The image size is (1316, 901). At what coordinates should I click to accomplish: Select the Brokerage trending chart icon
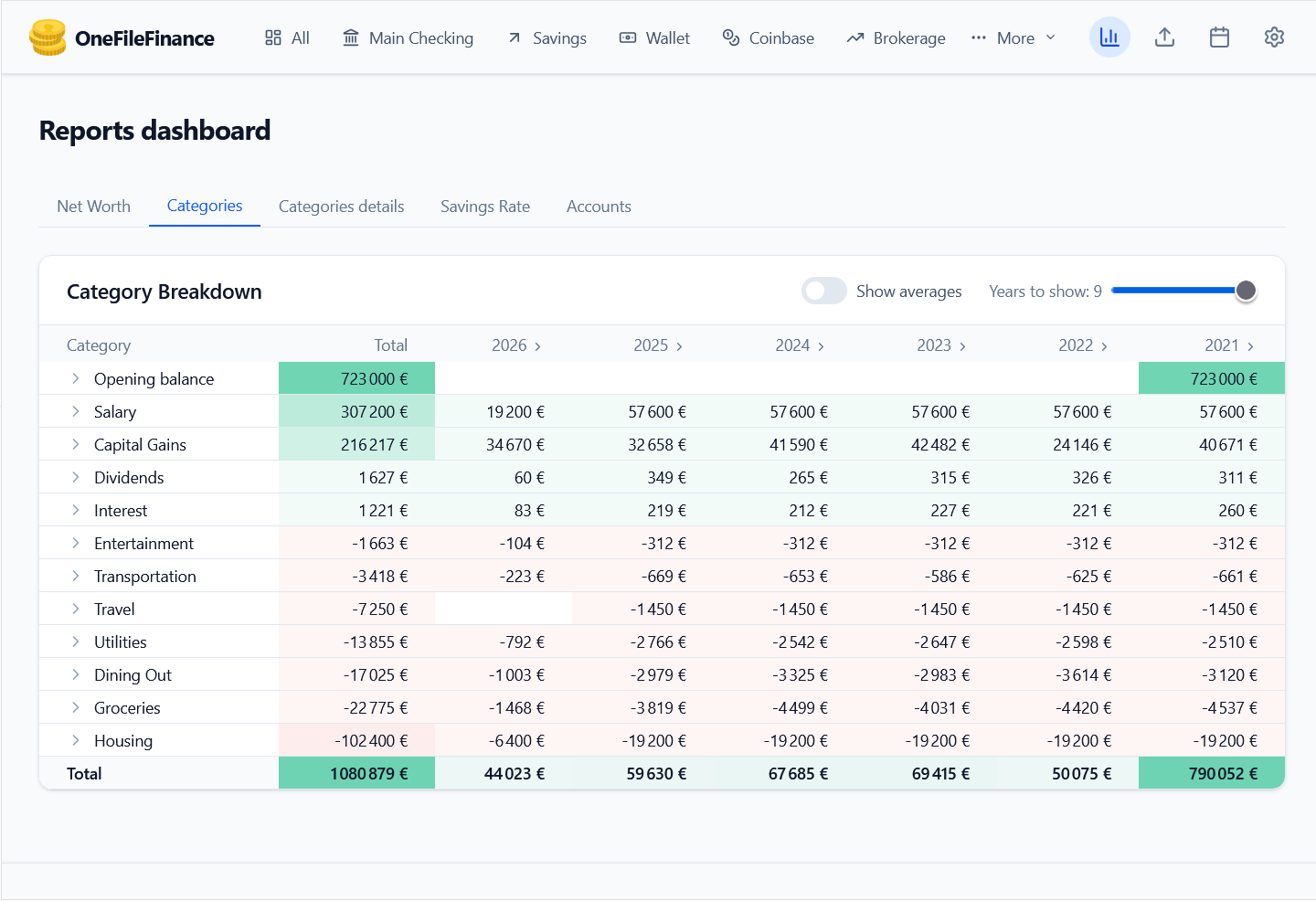(x=854, y=37)
